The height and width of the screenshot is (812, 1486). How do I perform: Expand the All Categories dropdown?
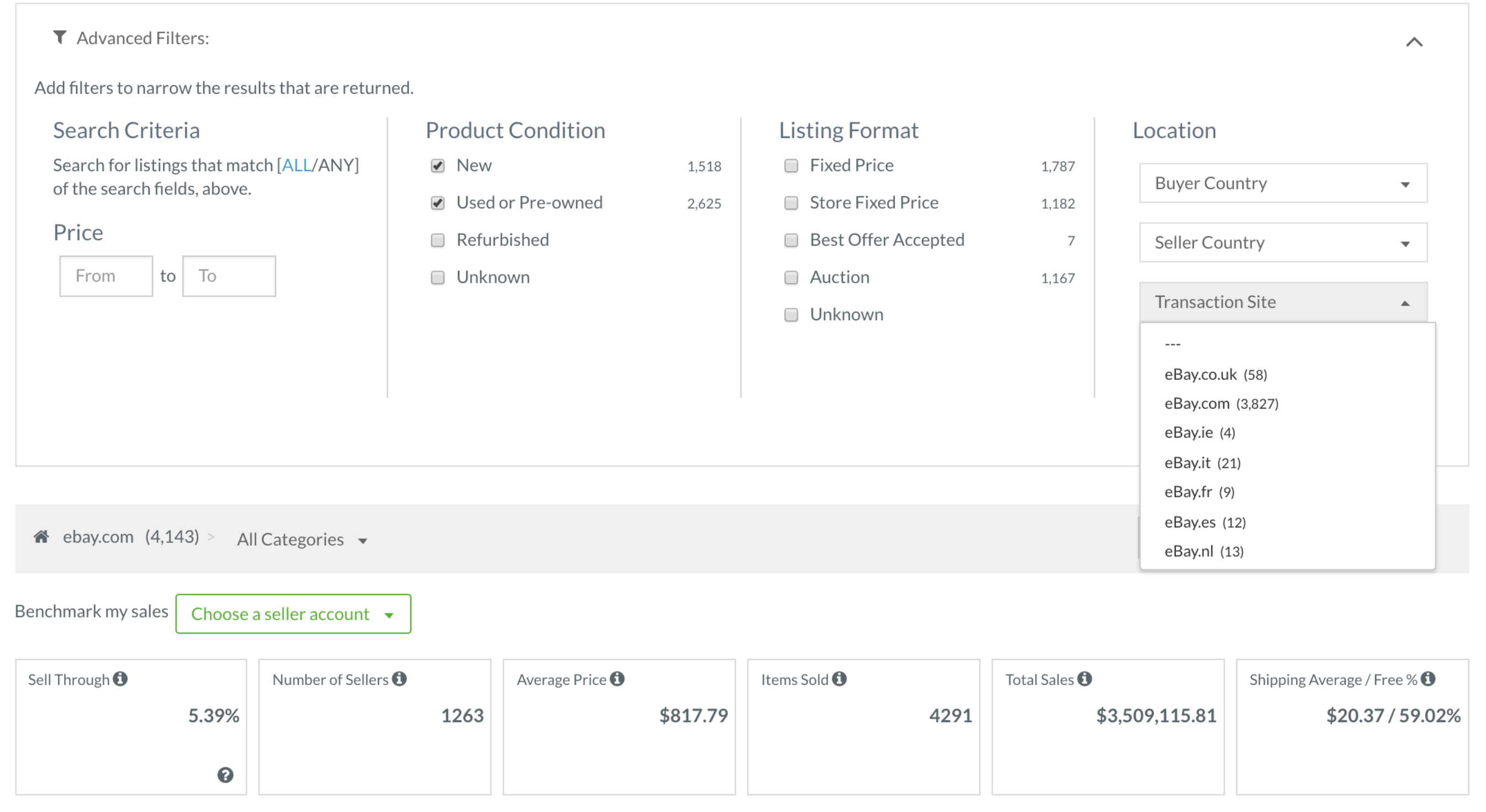302,540
